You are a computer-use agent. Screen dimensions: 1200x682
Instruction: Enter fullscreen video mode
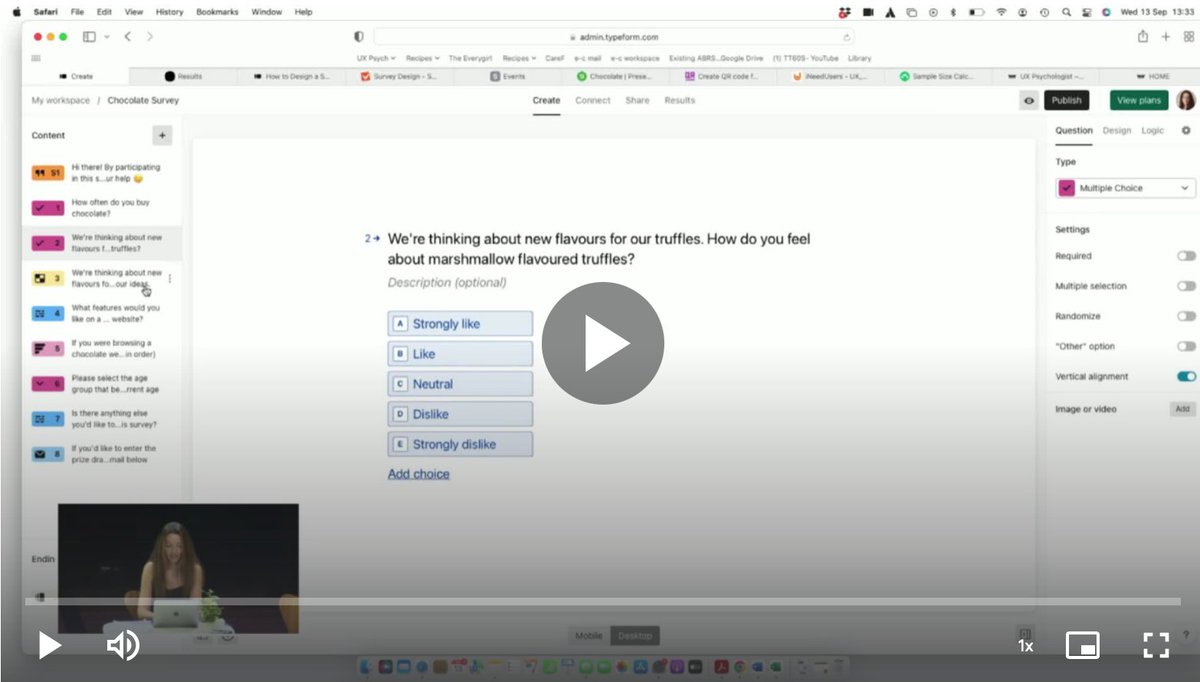click(x=1156, y=645)
